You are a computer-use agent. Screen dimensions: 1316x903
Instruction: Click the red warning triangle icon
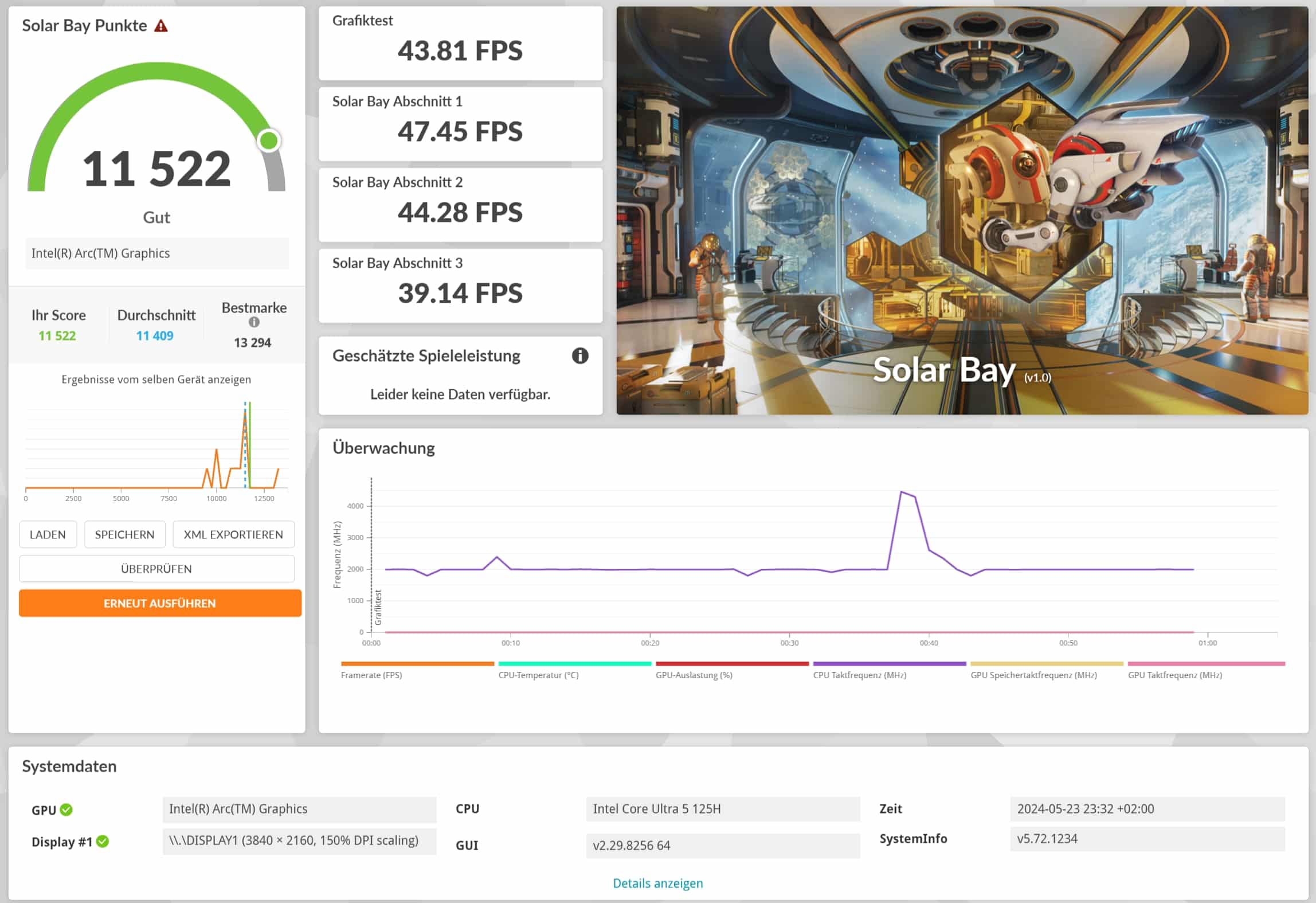click(161, 26)
